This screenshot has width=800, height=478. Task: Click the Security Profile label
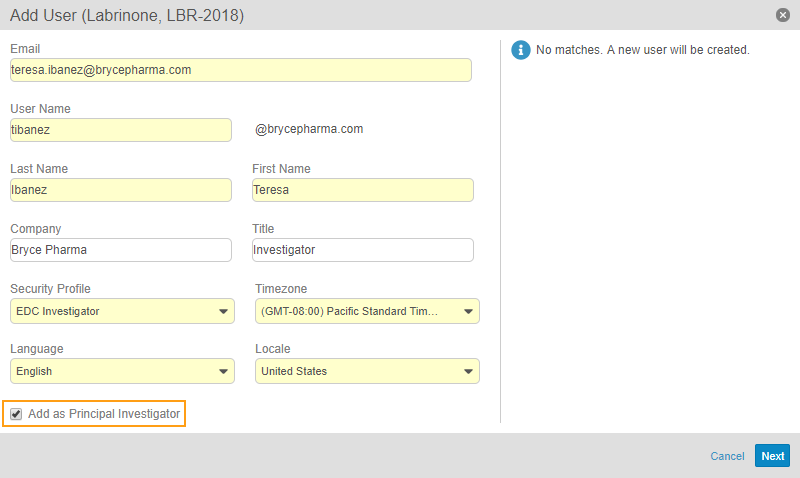57,289
